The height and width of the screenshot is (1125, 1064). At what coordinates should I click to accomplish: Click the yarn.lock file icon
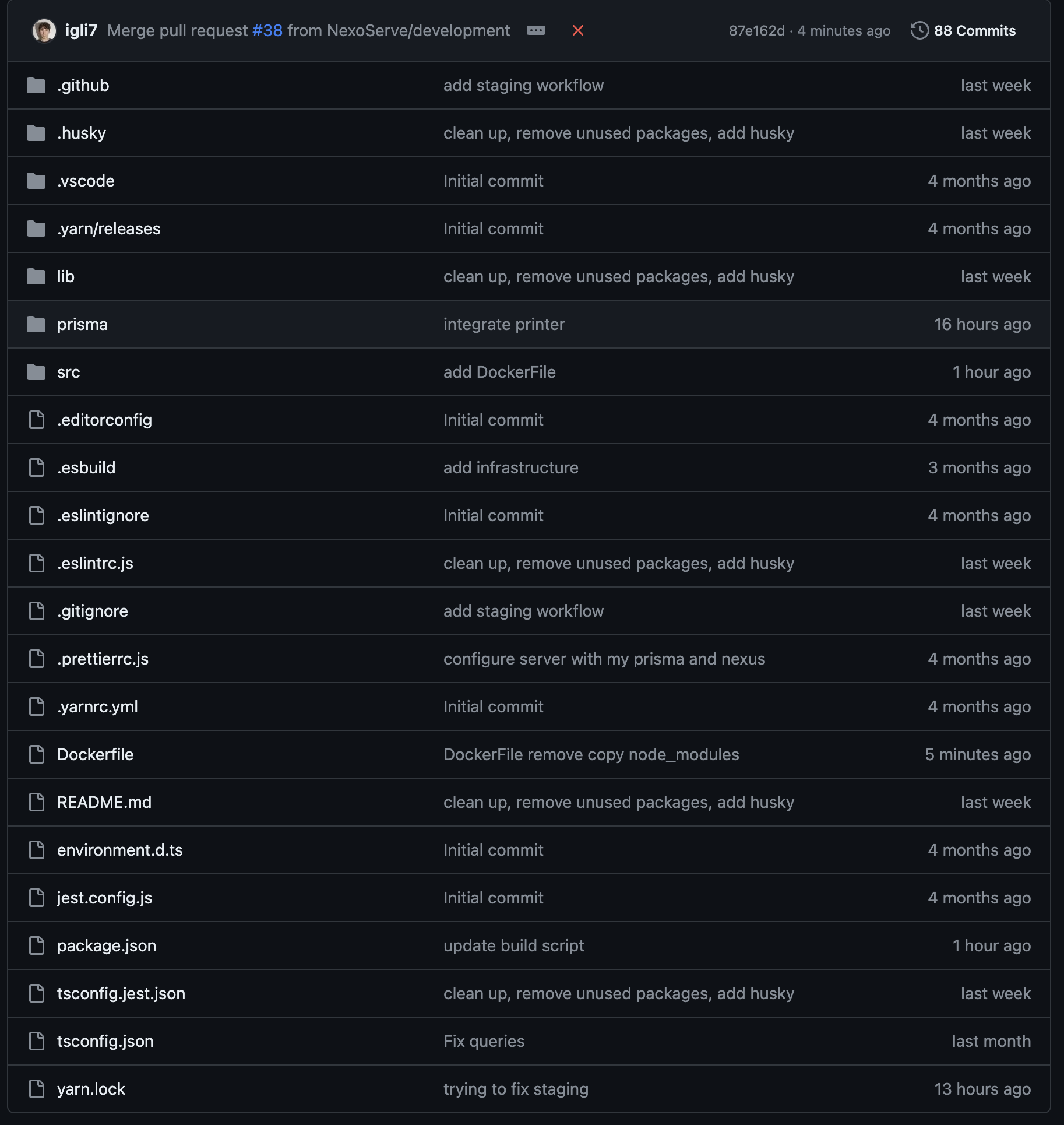[x=36, y=1088]
